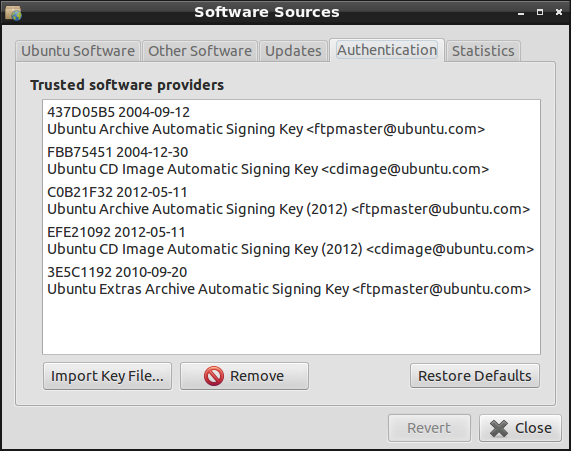Show the Statistics tab
Image resolution: width=571 pixels, height=451 pixels.
tap(483, 51)
